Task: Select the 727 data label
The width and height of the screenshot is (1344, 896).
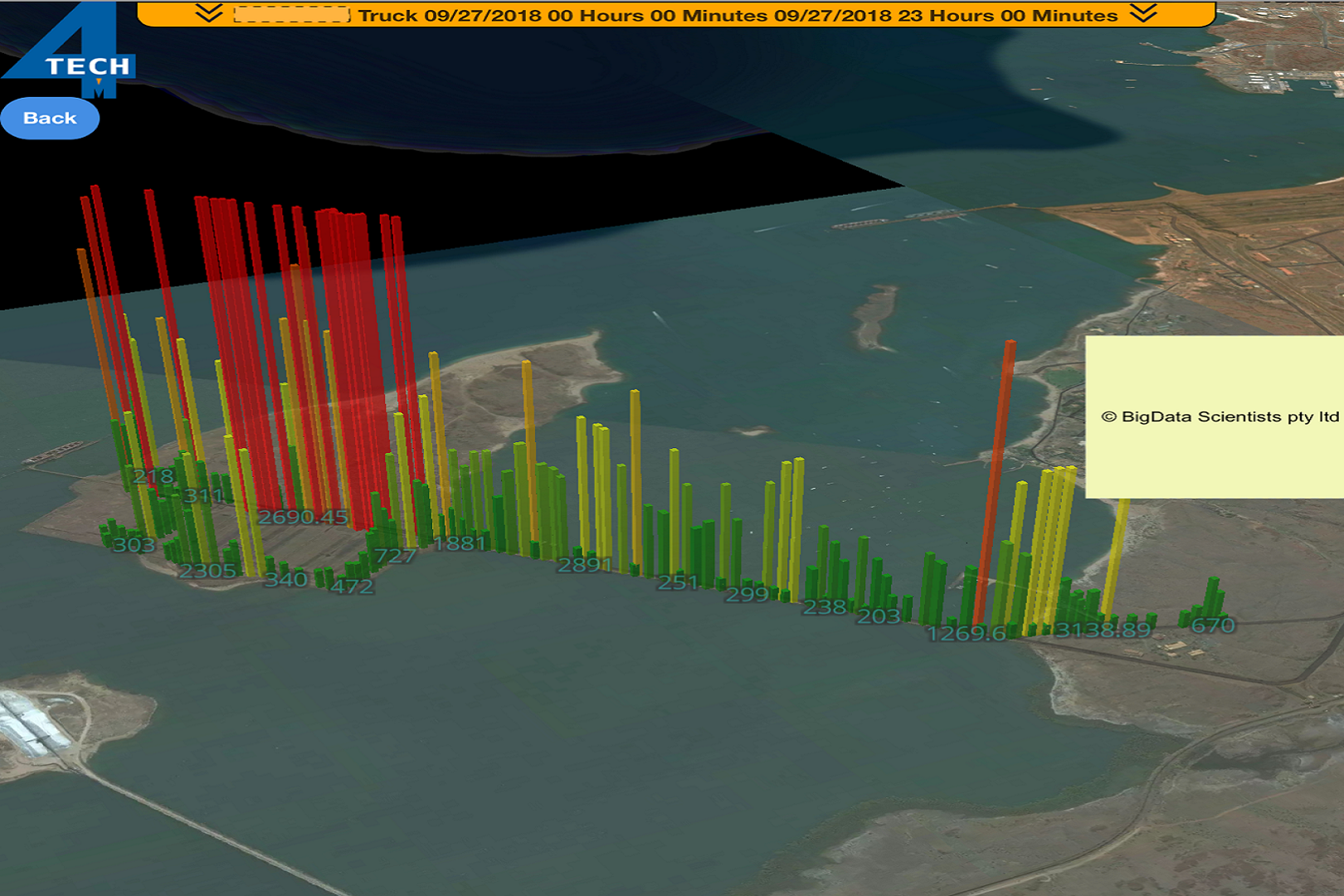Action: [395, 556]
